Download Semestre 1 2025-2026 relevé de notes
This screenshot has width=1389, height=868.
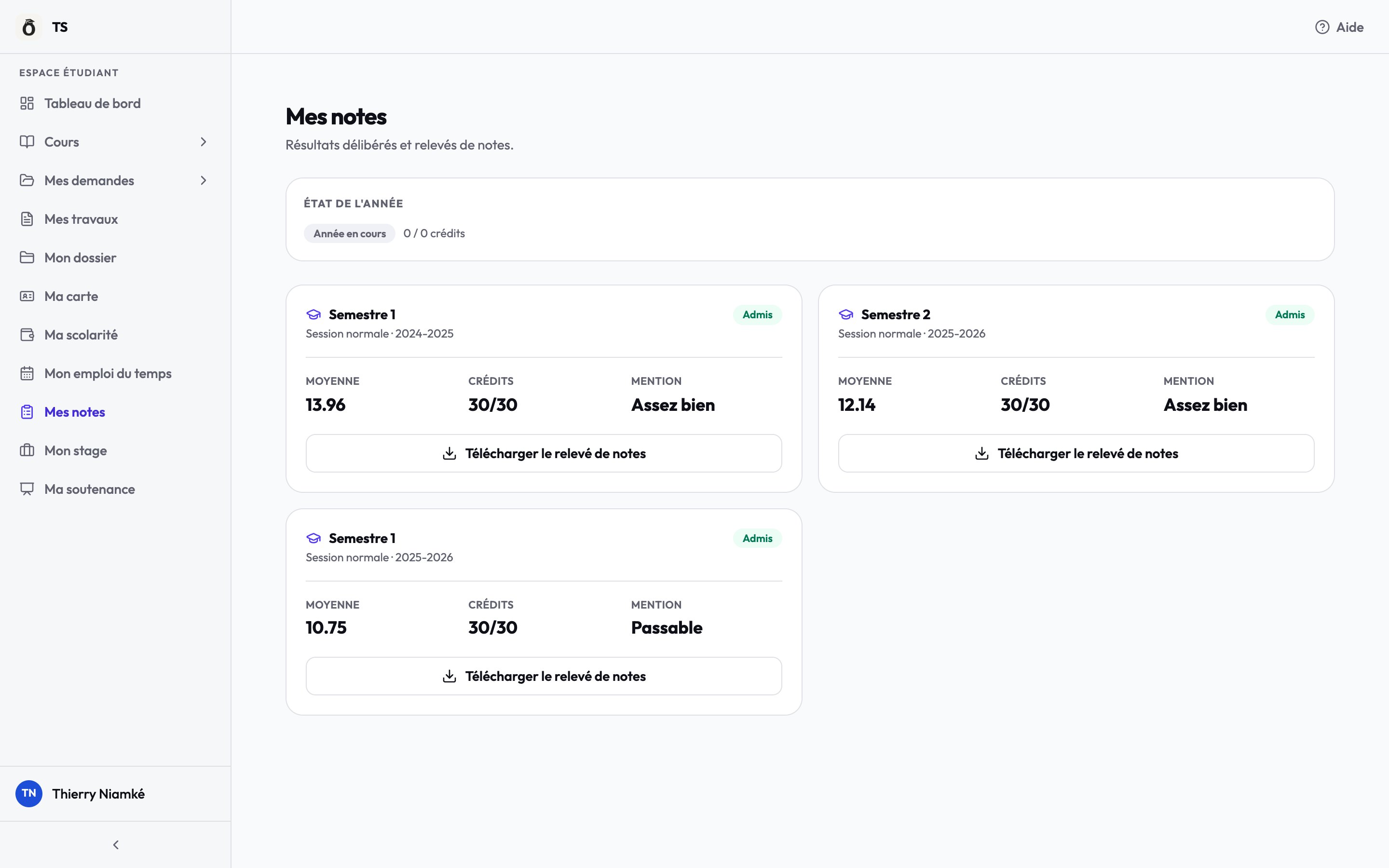pyautogui.click(x=544, y=676)
